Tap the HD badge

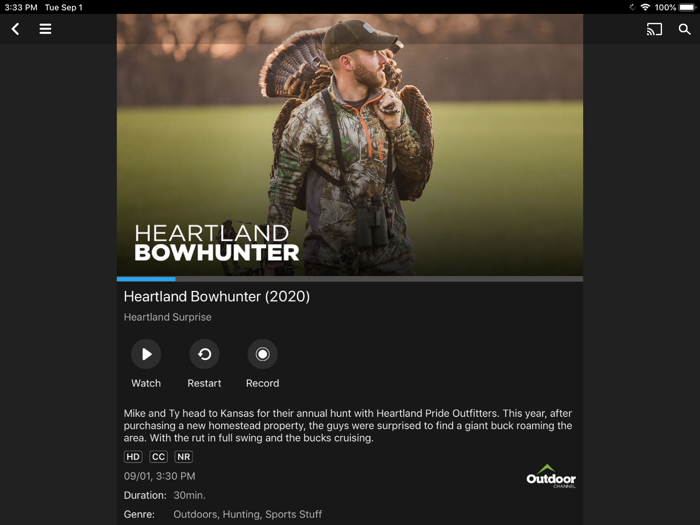point(133,457)
